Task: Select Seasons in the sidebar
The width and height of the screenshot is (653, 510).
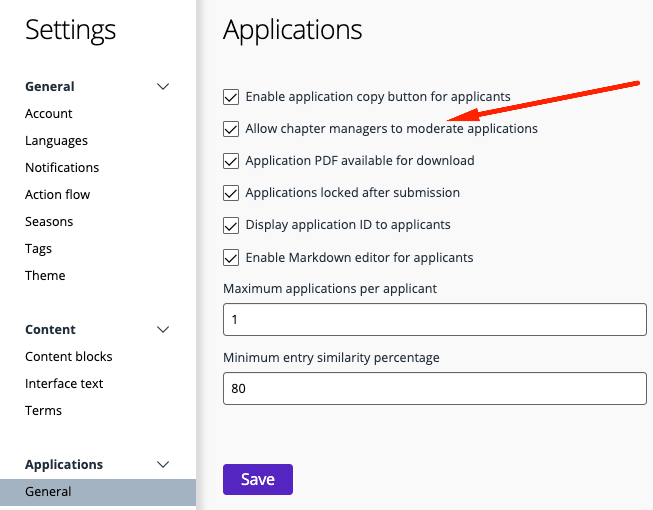Action: pyautogui.click(x=49, y=222)
